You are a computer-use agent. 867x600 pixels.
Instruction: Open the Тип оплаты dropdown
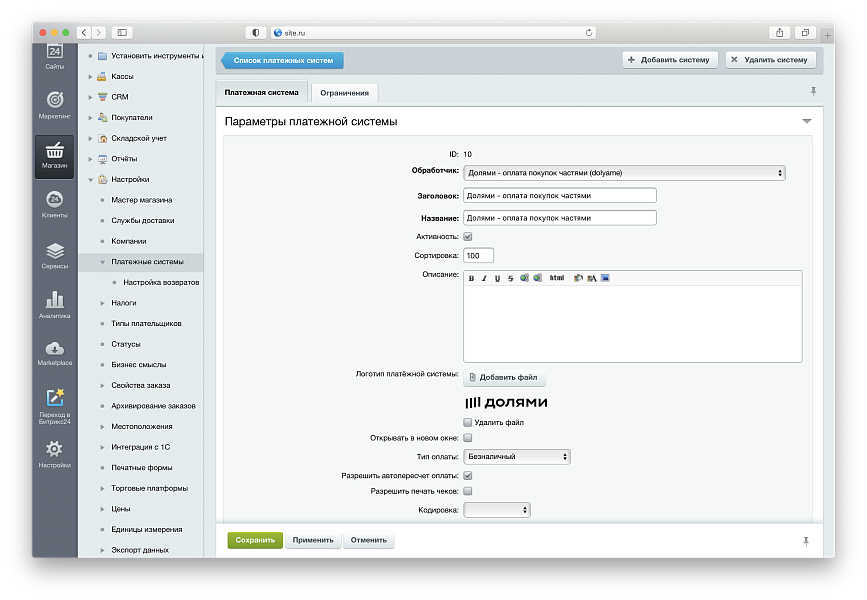point(517,457)
